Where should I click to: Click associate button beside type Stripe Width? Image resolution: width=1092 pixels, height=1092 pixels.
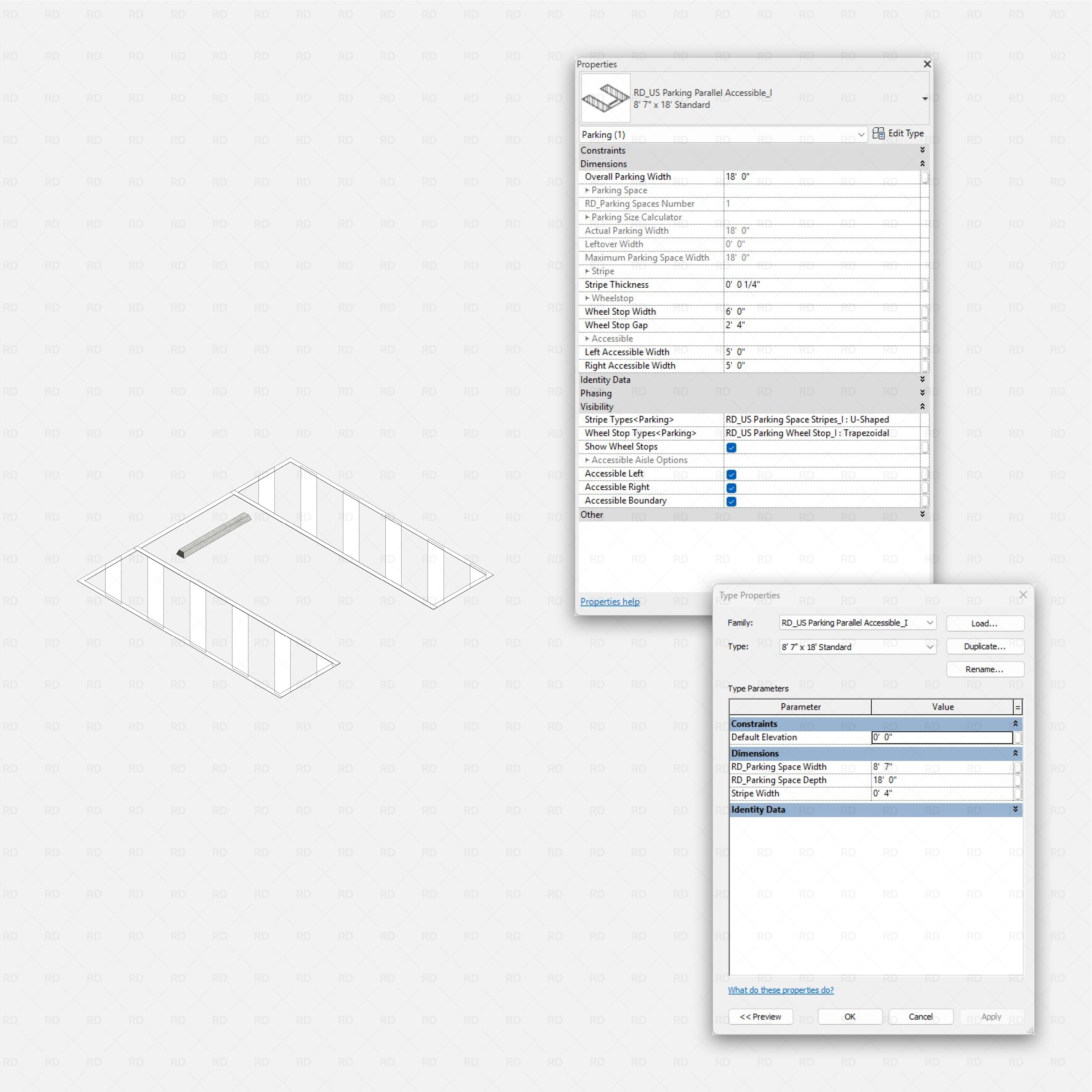tap(1017, 793)
